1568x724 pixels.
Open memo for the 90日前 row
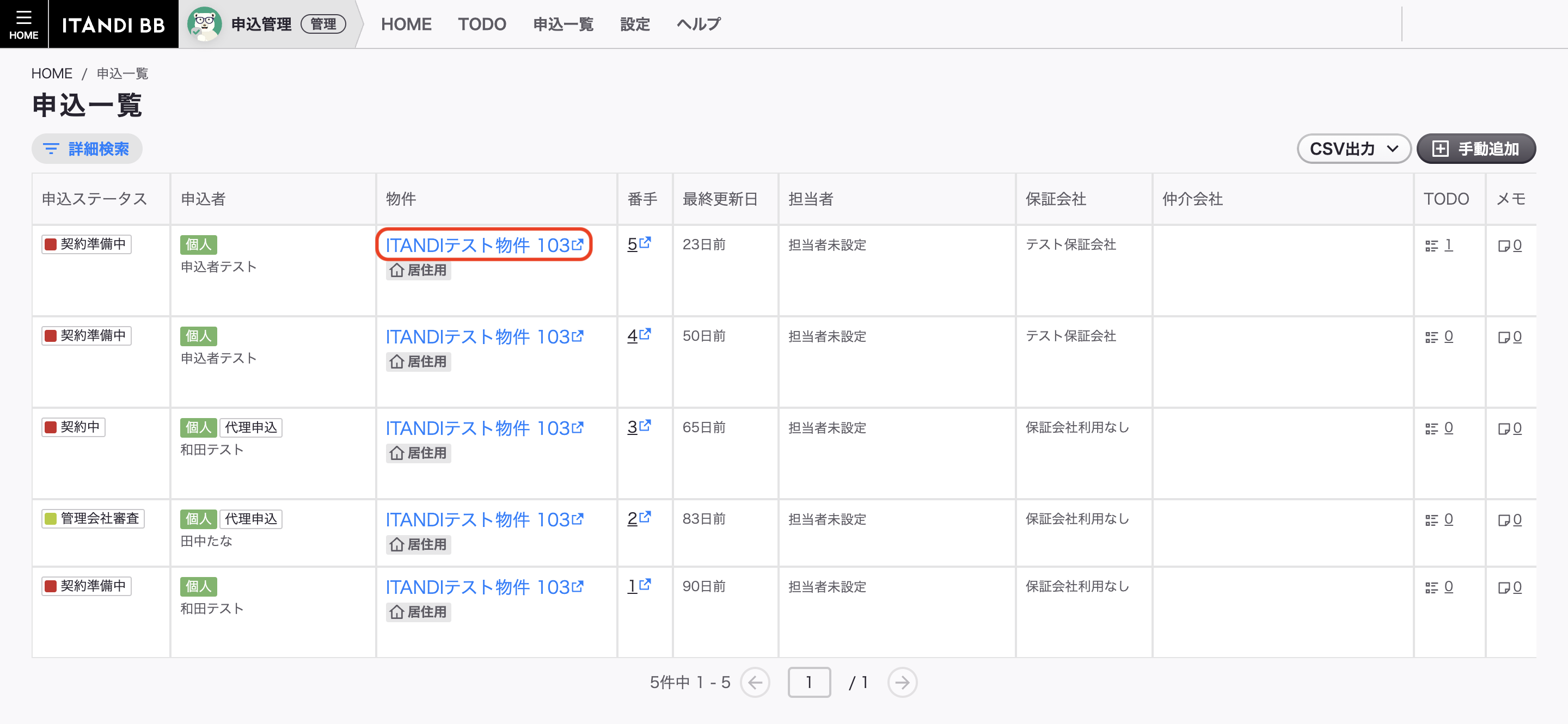1510,587
